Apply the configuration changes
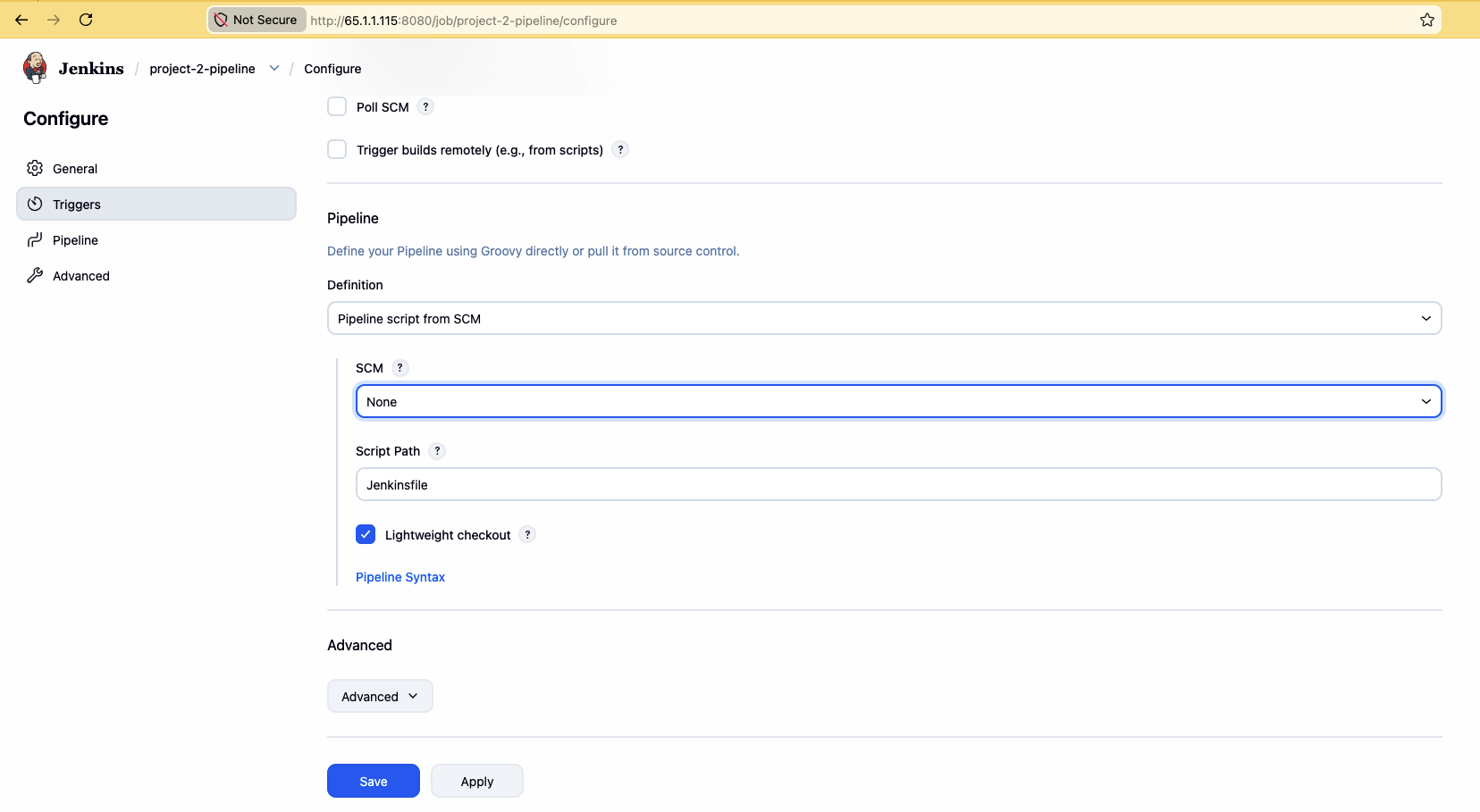The image size is (1480, 812). click(477, 781)
